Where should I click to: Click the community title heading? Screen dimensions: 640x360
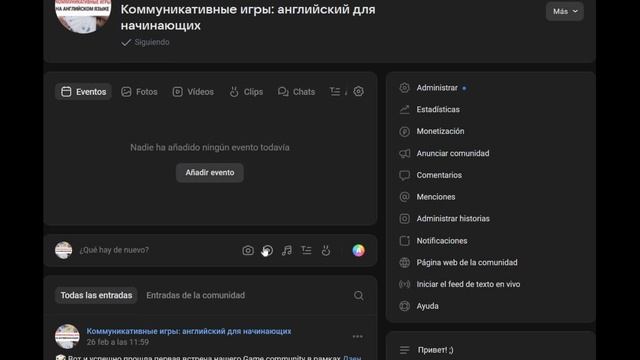(248, 17)
